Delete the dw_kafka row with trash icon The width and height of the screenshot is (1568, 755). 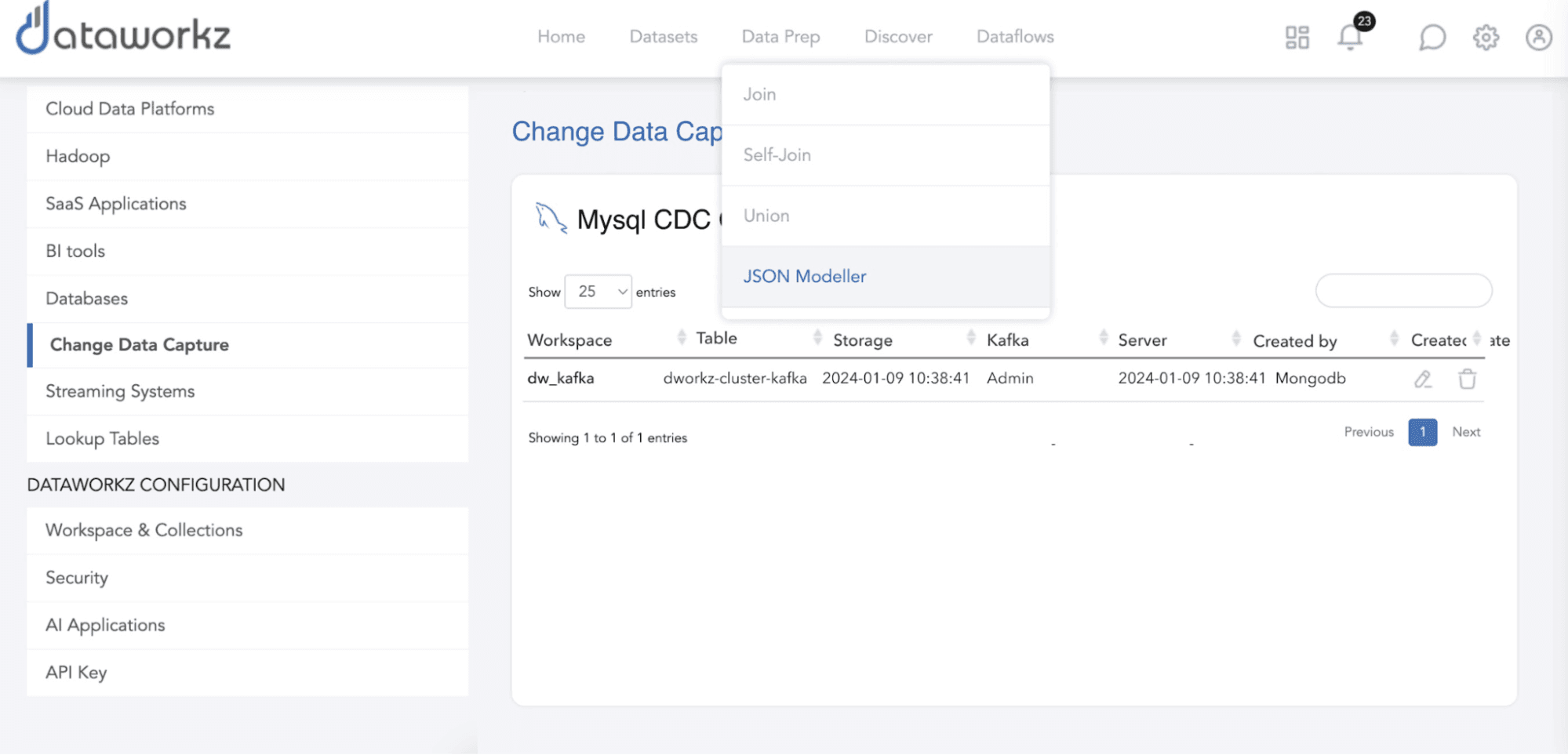(x=1467, y=379)
